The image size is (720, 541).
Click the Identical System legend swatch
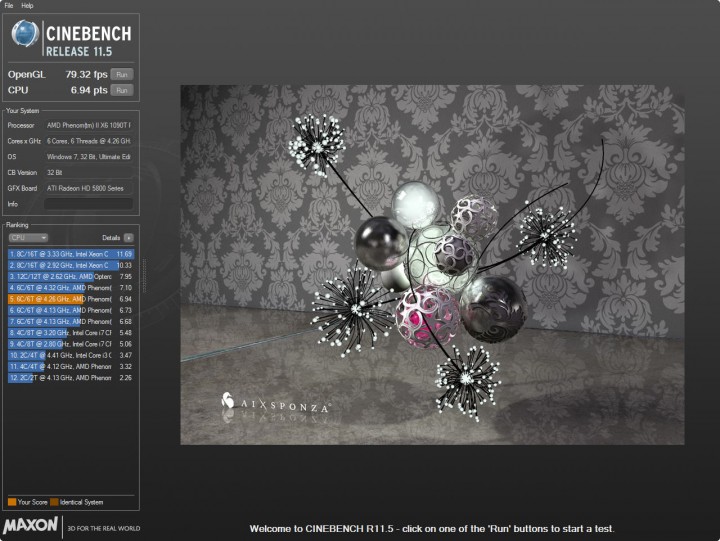click(54, 502)
